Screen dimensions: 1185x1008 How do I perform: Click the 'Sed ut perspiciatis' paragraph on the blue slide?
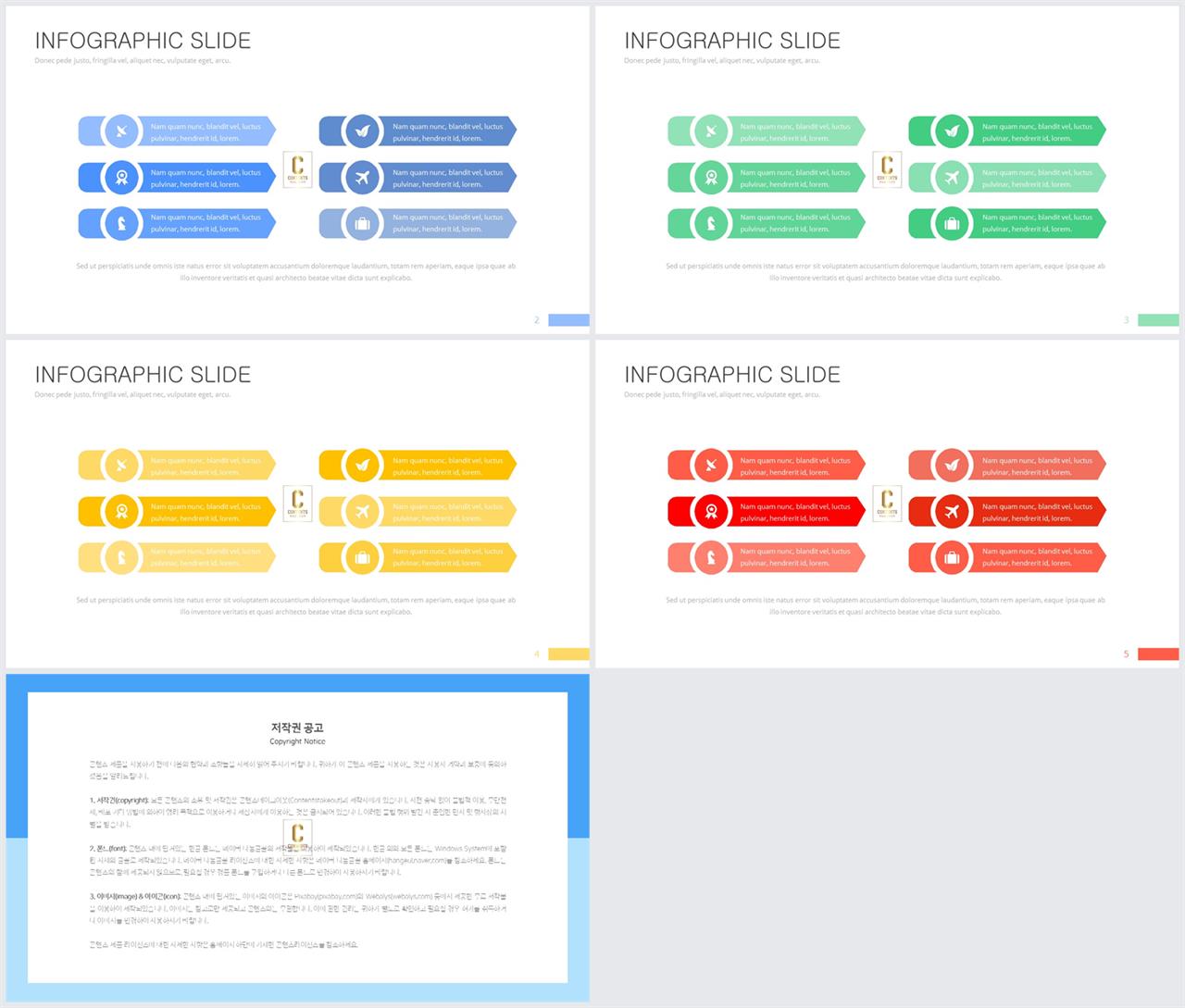coord(295,272)
